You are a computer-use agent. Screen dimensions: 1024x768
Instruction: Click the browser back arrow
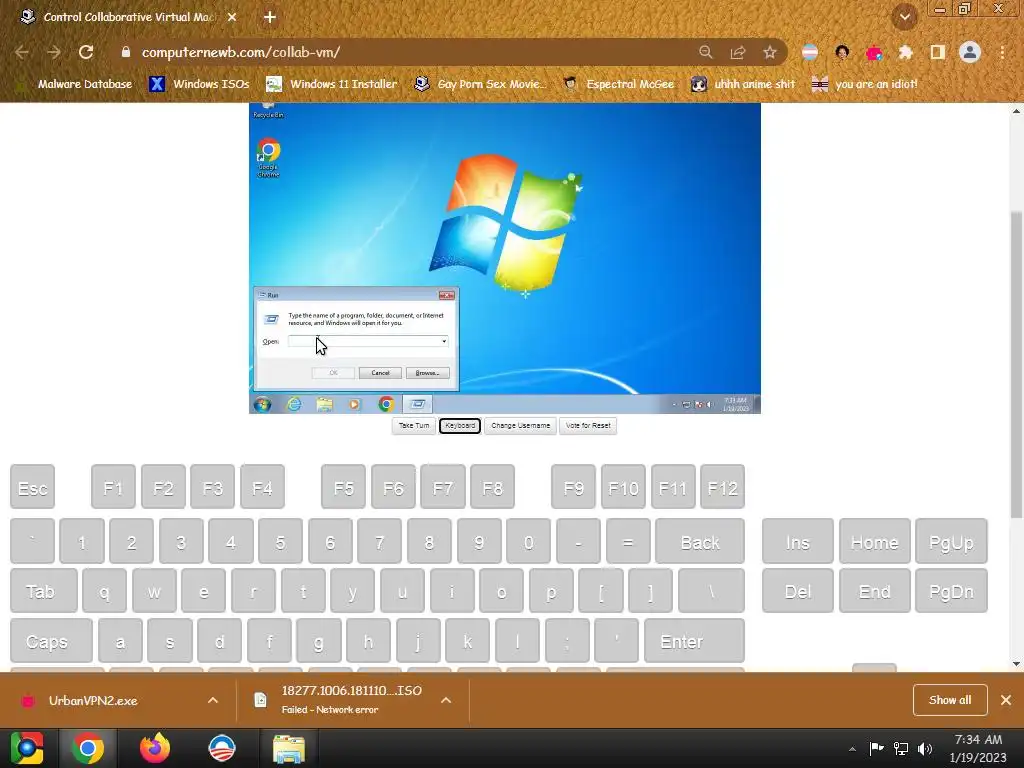click(x=22, y=52)
